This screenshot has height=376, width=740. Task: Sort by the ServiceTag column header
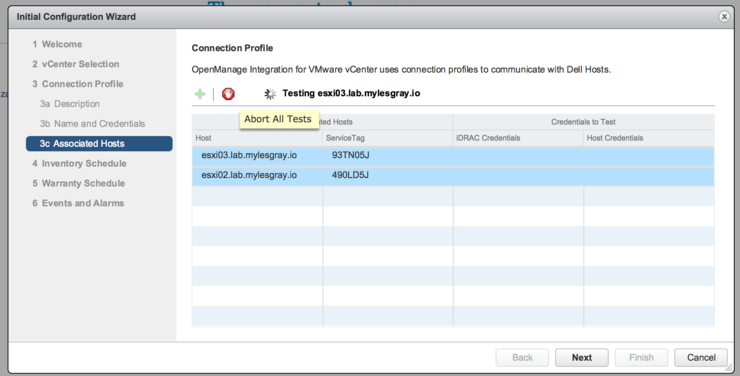tap(387, 138)
